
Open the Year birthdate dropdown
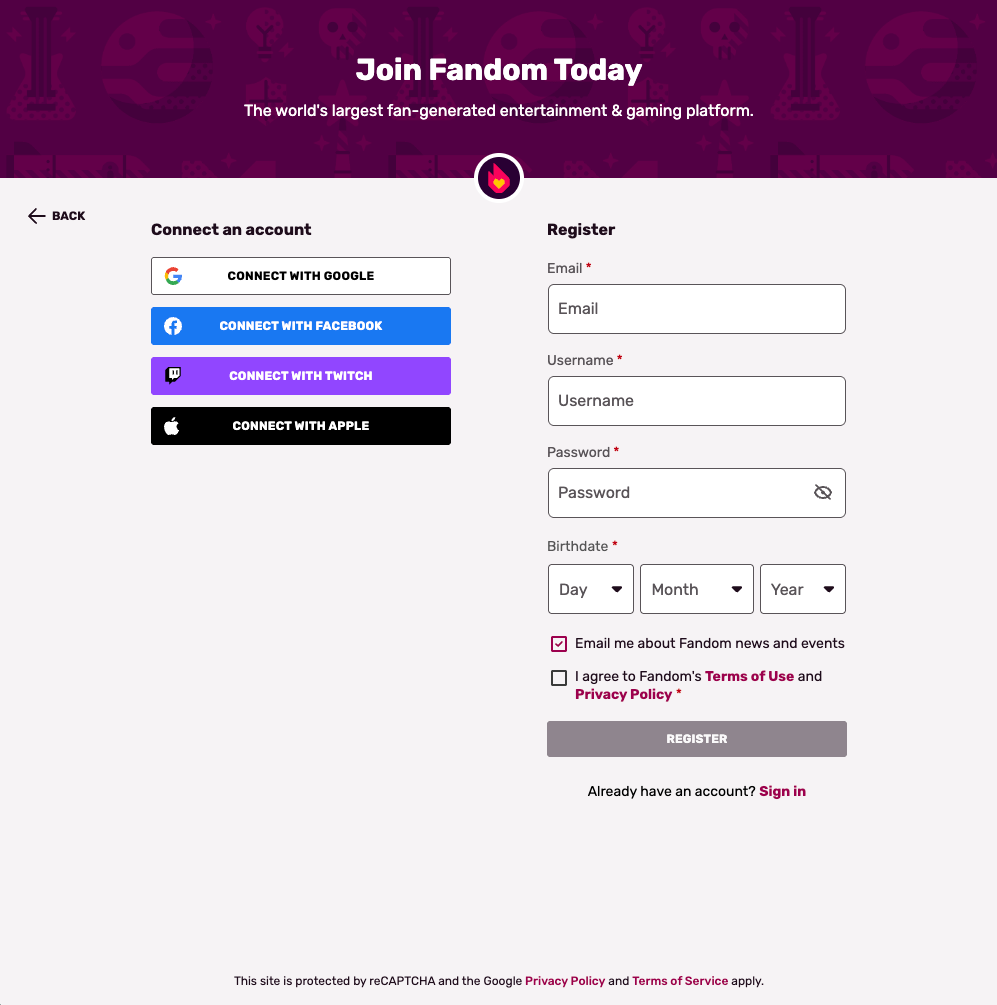(x=803, y=589)
